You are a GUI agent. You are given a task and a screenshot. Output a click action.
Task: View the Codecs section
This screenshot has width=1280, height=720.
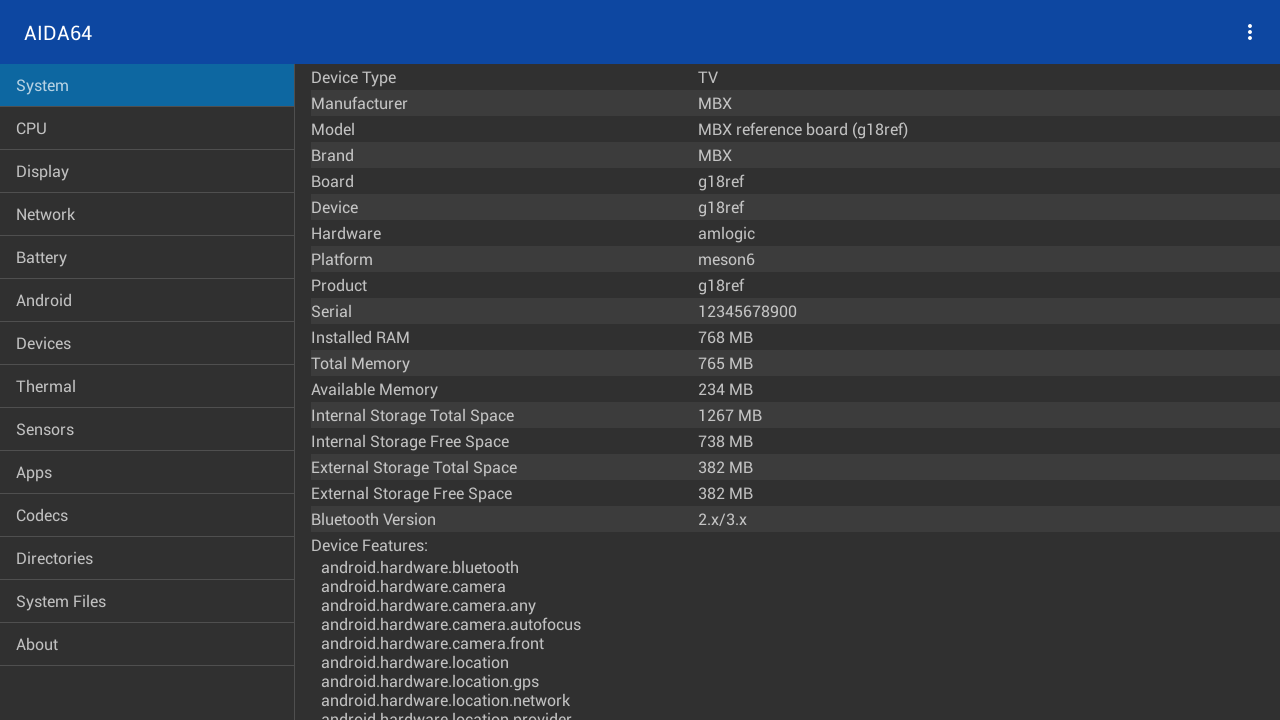click(x=147, y=516)
